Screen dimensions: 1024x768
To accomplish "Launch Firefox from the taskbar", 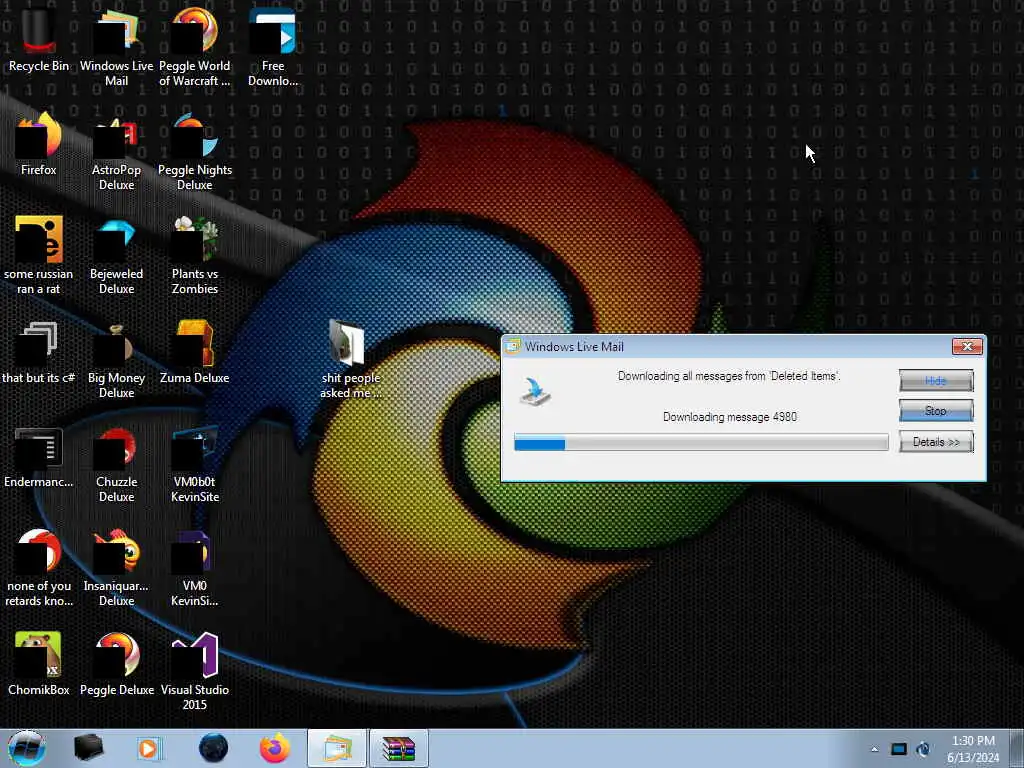I will pos(274,748).
